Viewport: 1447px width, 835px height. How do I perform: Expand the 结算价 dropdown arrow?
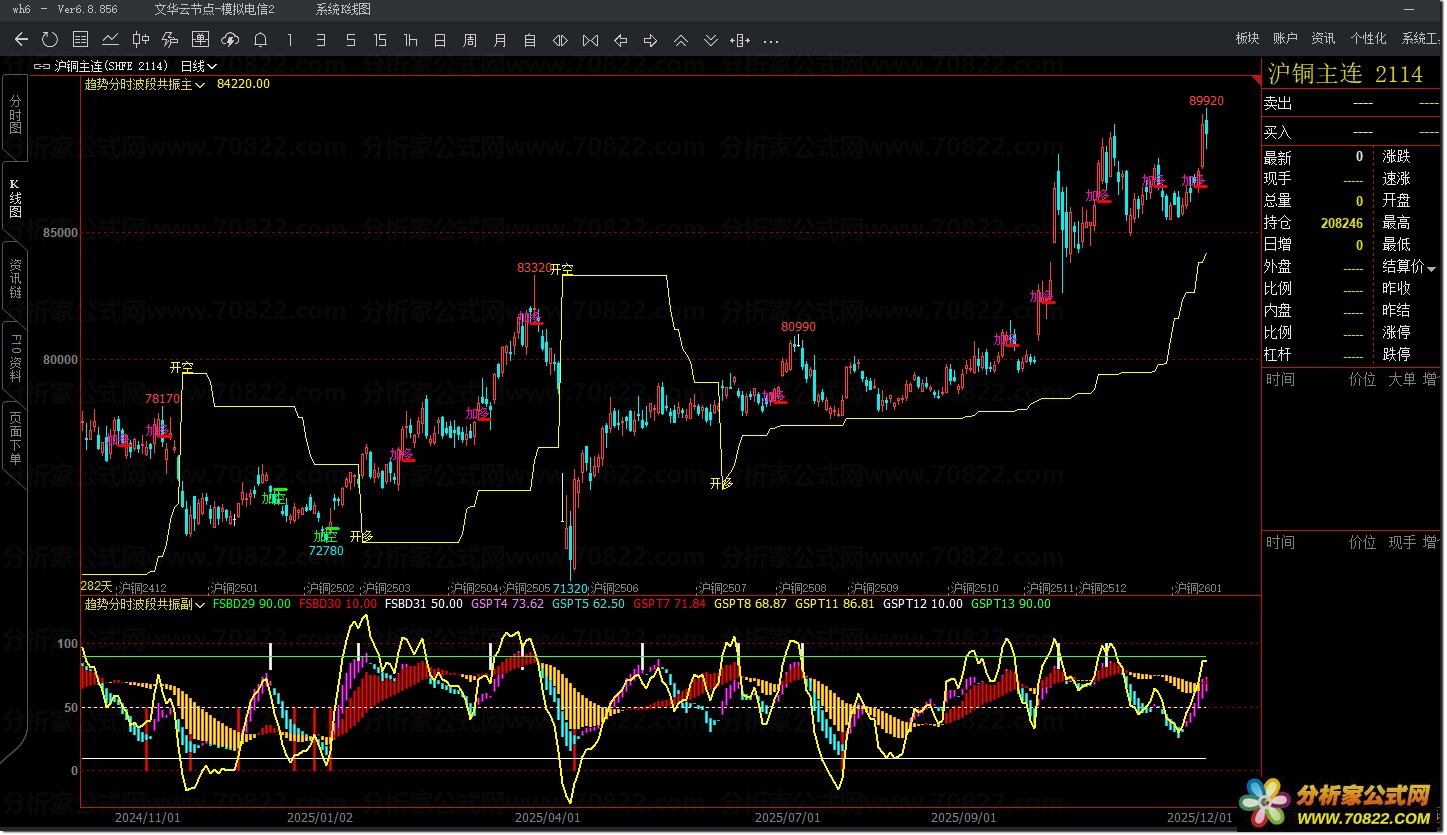coord(1431,268)
